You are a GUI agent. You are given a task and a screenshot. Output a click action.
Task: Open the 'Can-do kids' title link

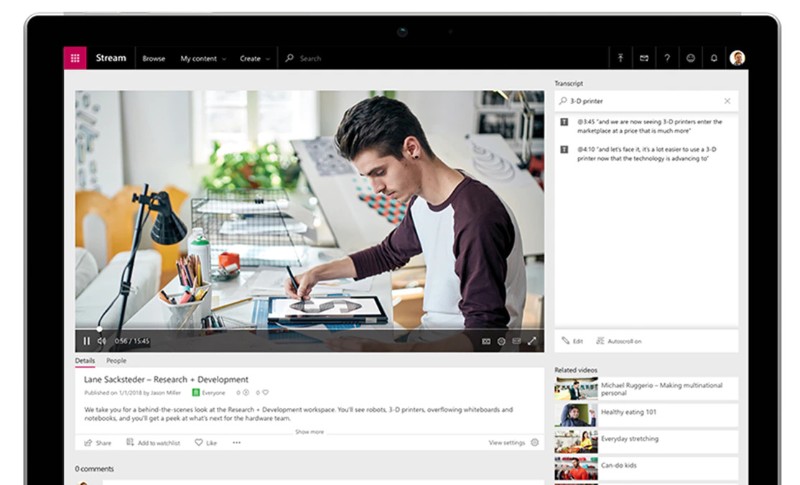pyautogui.click(x=618, y=465)
